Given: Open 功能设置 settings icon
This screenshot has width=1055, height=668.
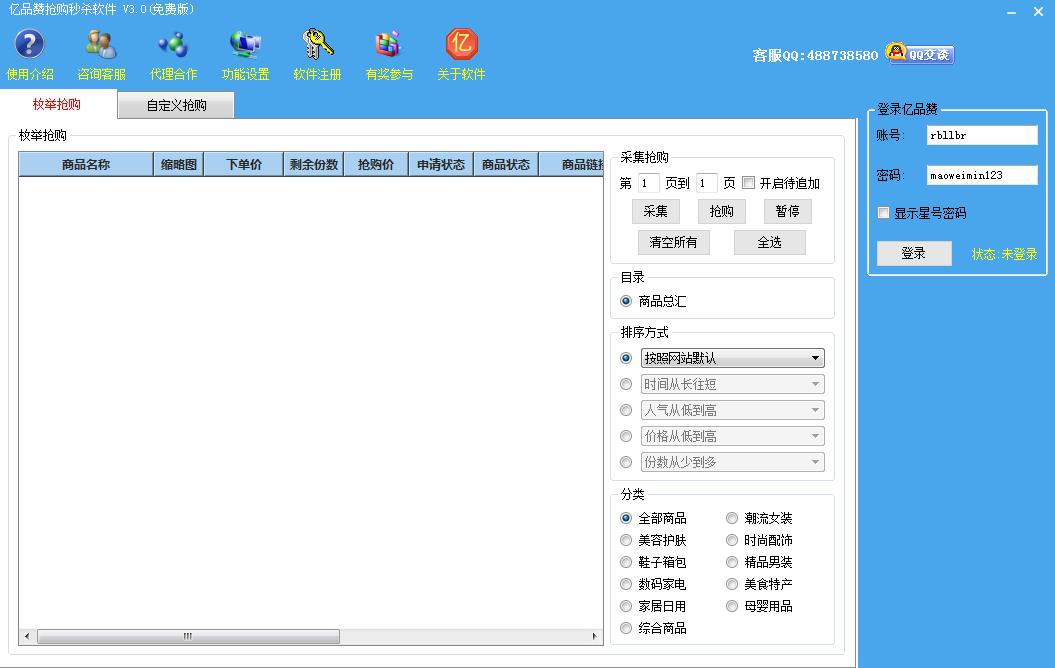Looking at the screenshot, I should [245, 45].
